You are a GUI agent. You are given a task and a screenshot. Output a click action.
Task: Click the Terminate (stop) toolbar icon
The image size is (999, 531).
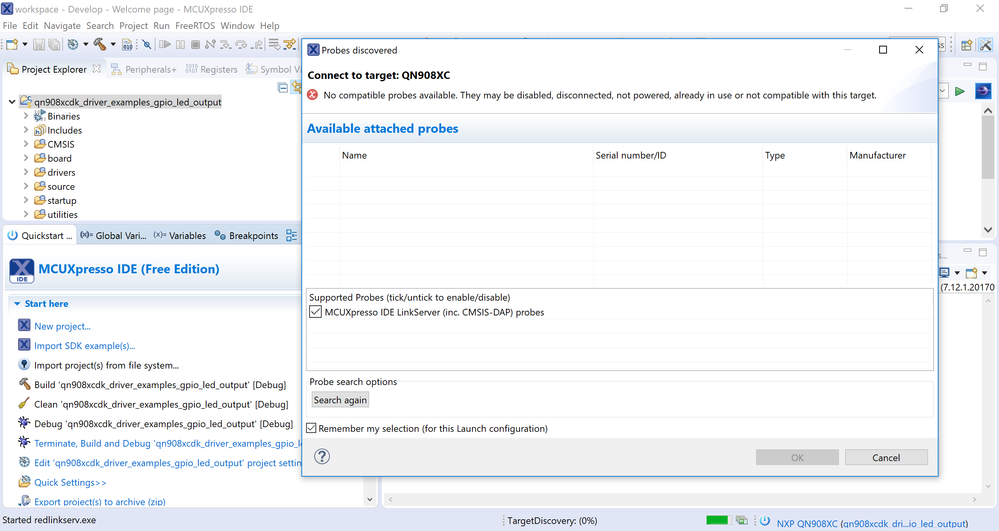[x=195, y=44]
